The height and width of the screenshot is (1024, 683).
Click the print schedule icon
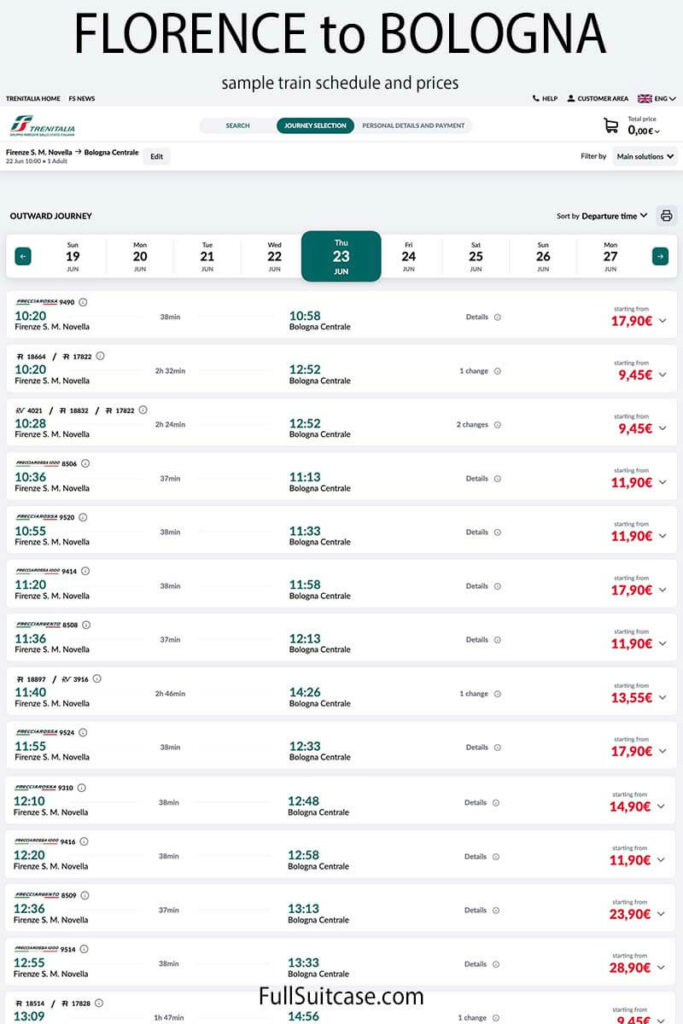pos(666,216)
